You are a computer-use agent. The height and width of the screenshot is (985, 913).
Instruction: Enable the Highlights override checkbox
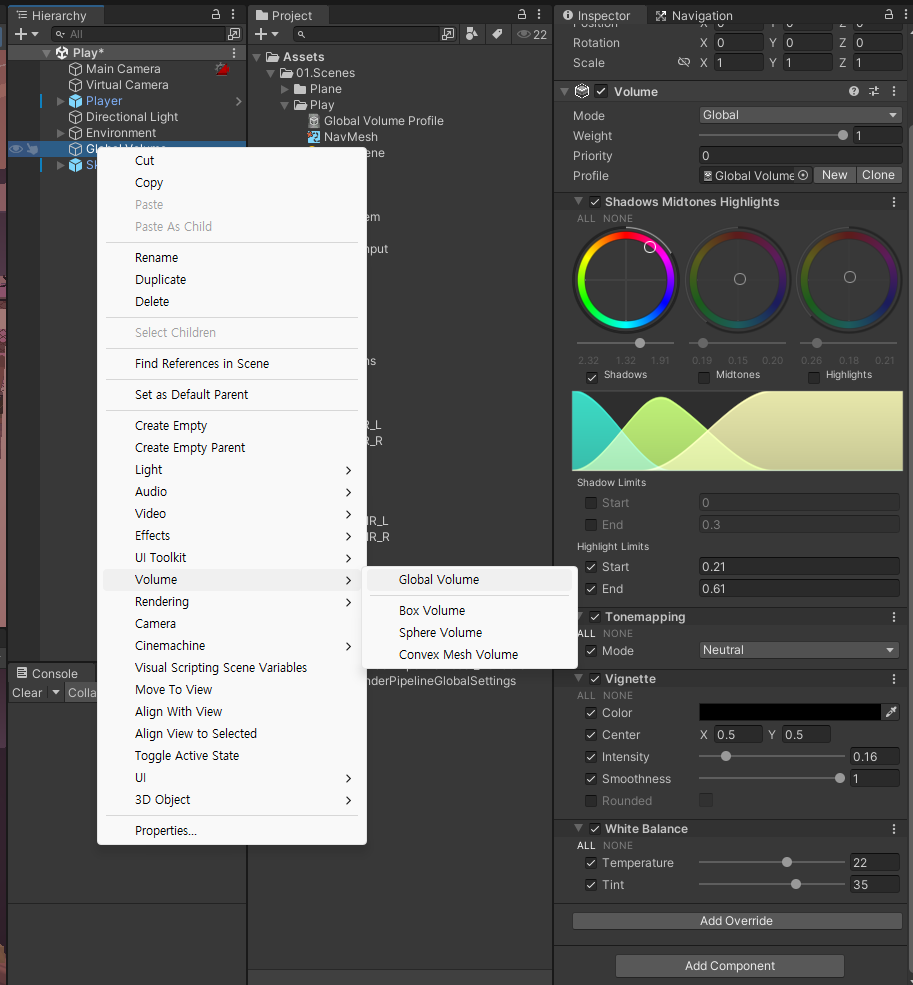(x=814, y=377)
